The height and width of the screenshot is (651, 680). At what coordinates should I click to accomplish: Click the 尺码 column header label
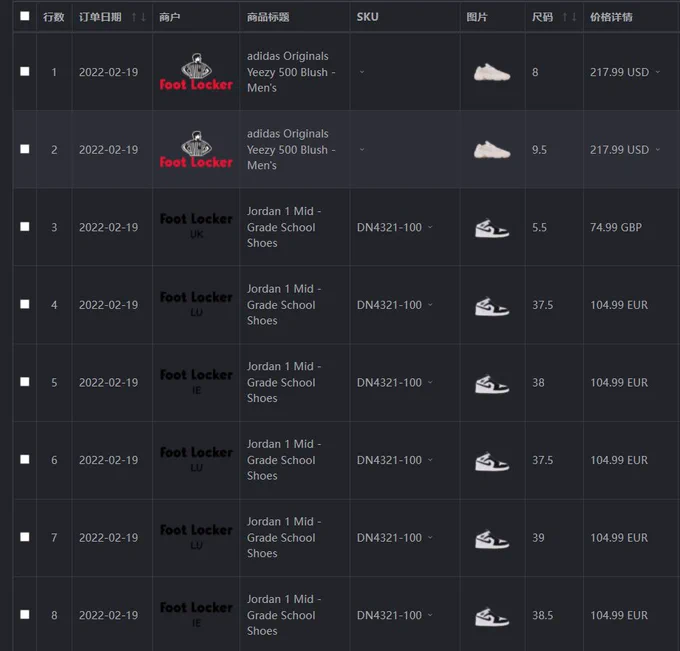tap(543, 17)
